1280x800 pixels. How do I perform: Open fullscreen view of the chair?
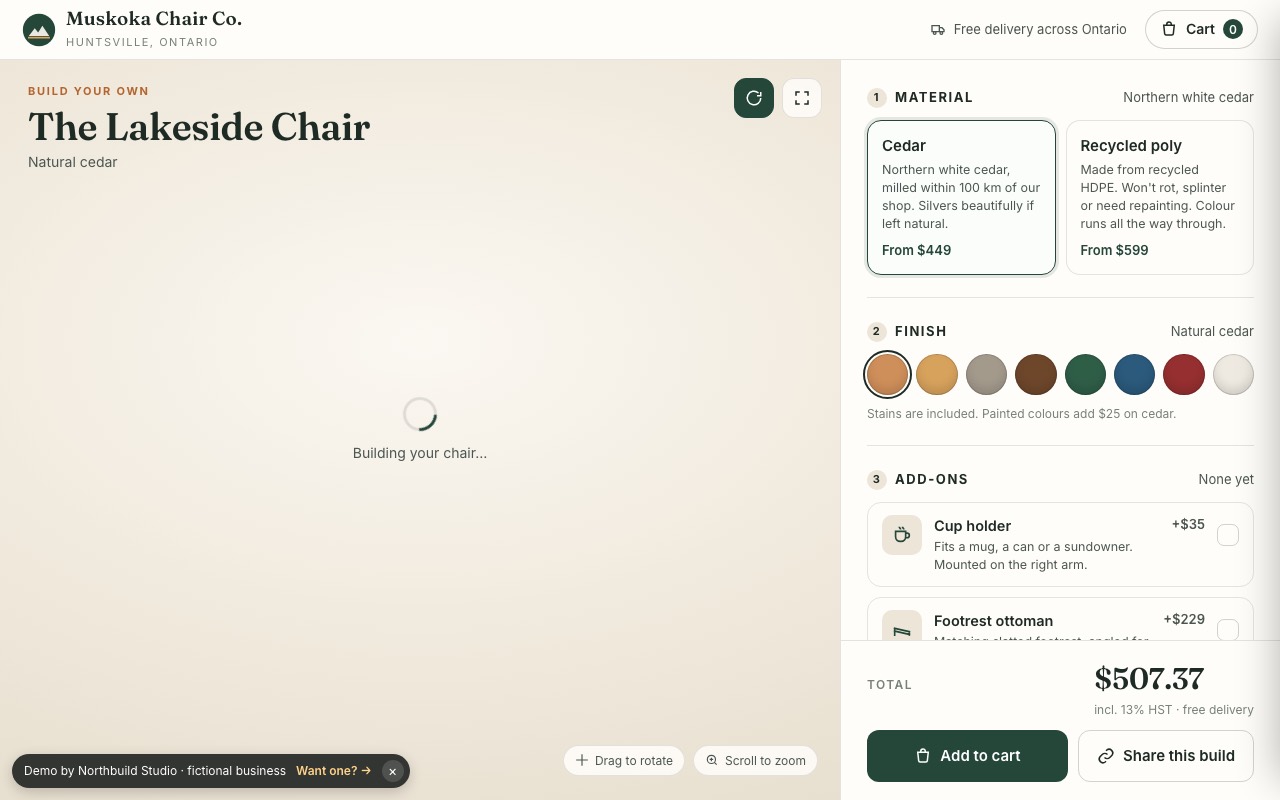pyautogui.click(x=802, y=98)
